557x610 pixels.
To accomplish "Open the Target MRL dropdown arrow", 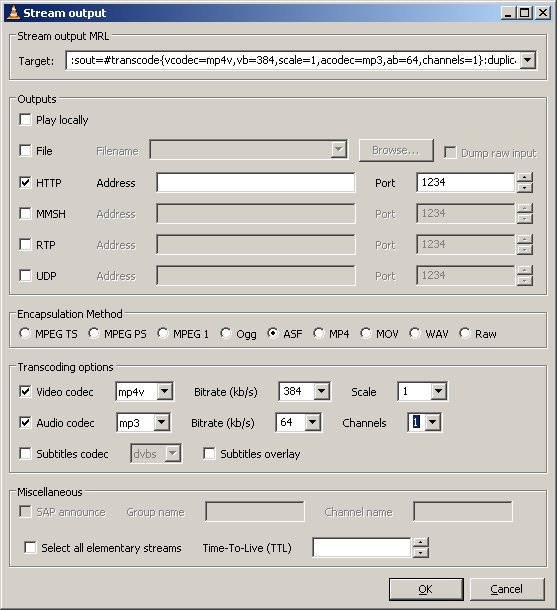I will [x=527, y=60].
